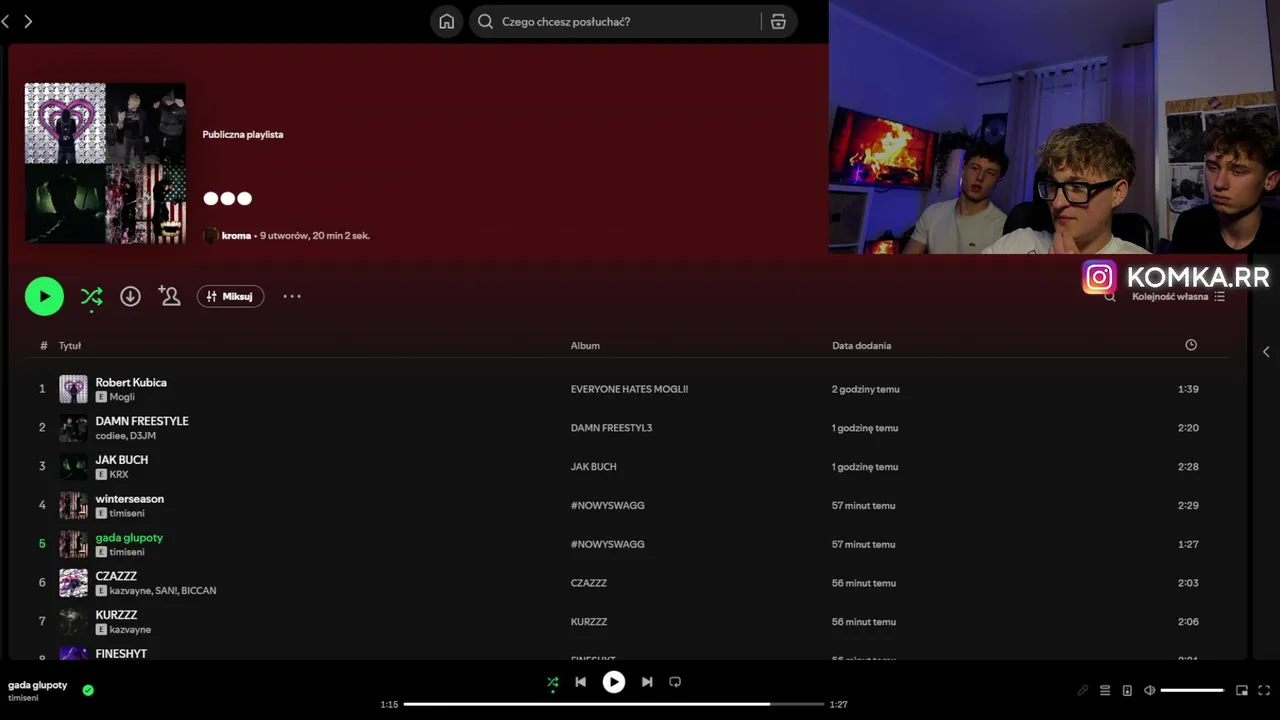
Task: Select the track title 'JAK BUCH'
Action: [x=122, y=460]
